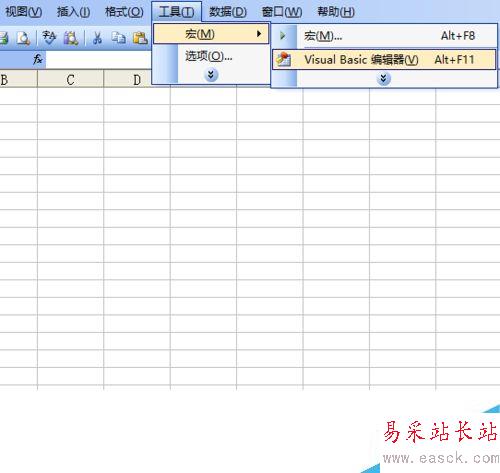Open the 视图(V) menu
Viewport: 500px width, 473px height.
(23, 12)
